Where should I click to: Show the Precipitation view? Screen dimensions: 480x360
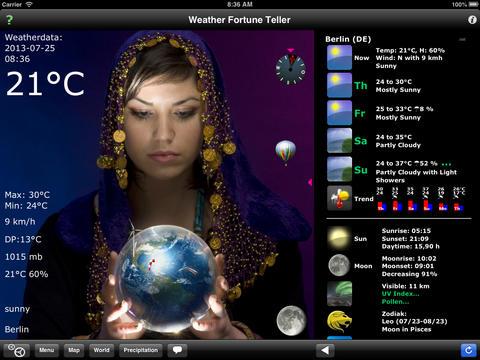click(141, 350)
